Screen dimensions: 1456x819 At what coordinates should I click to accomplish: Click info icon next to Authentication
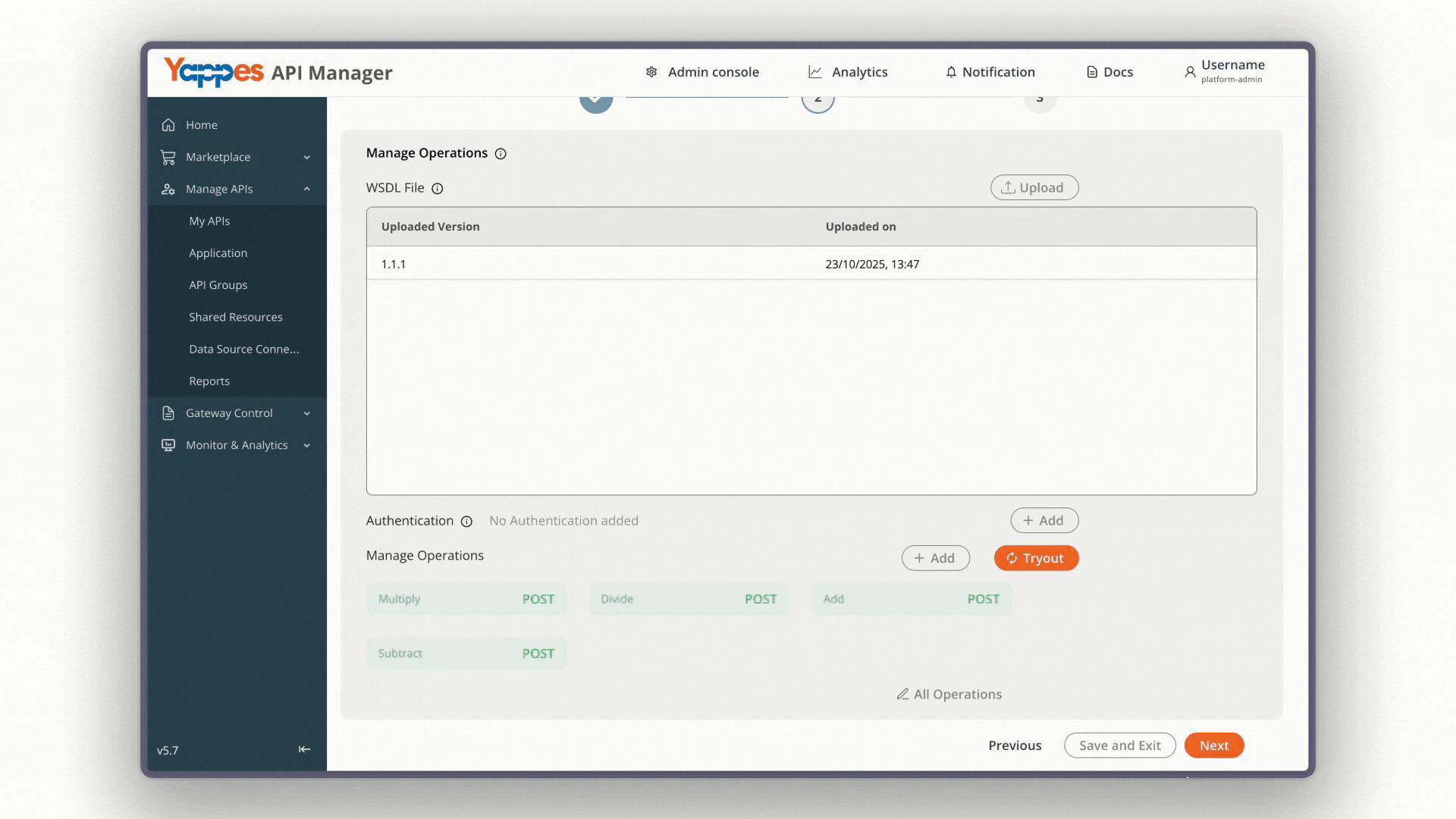467,522
